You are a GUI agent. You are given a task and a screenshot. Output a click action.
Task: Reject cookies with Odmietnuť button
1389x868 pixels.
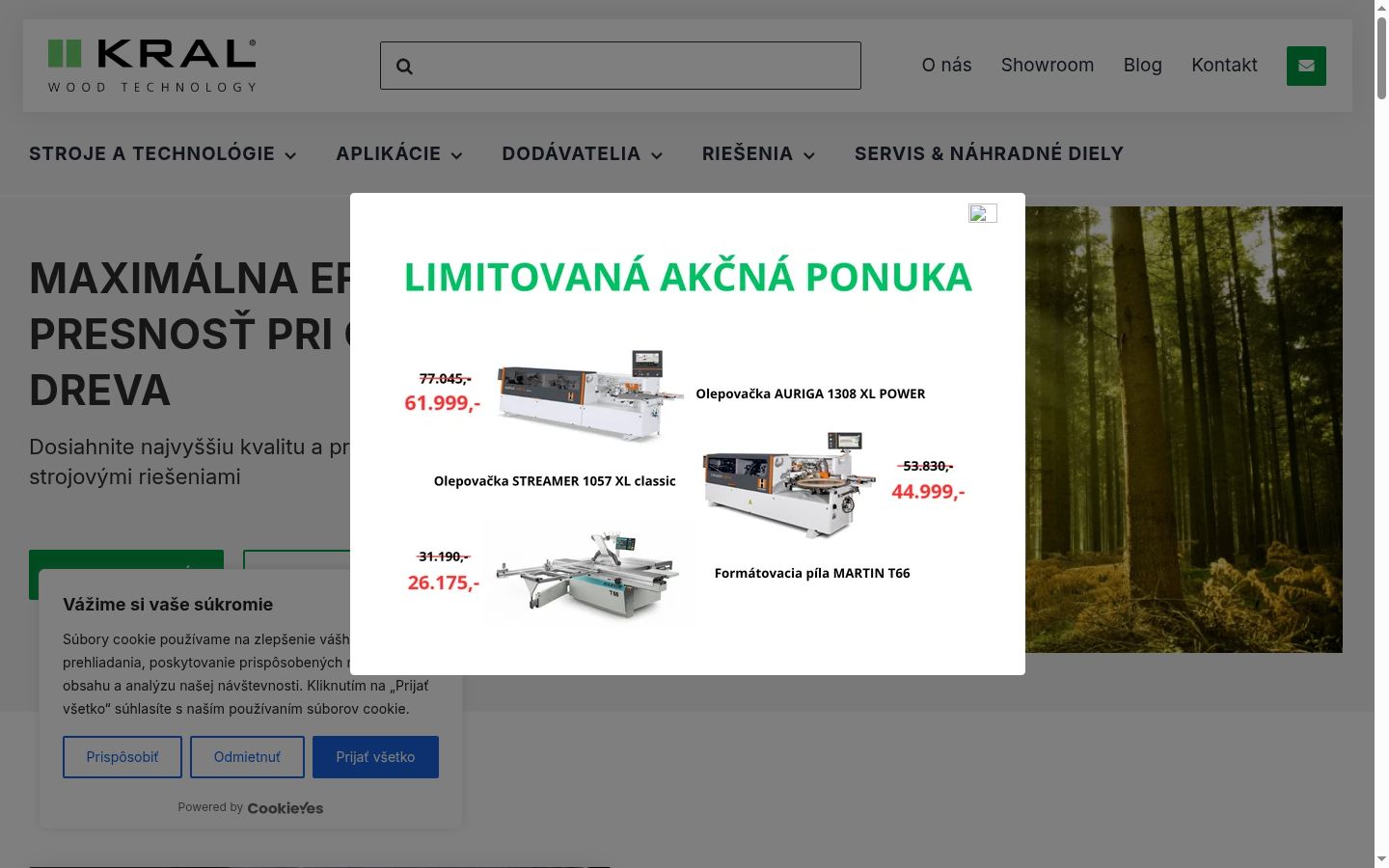tap(247, 757)
